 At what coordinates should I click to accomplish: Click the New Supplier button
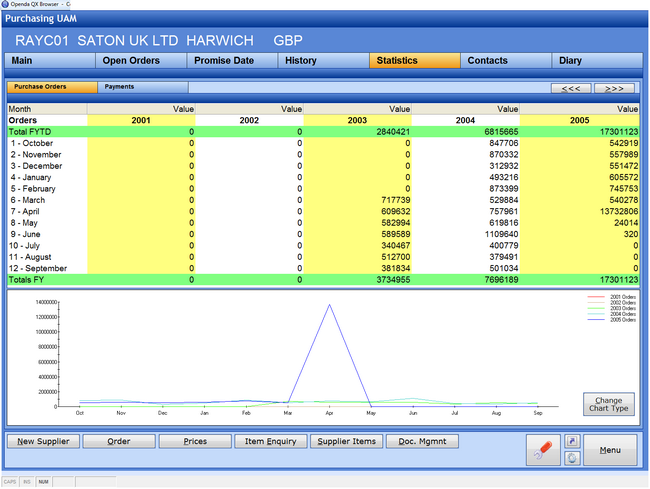pyautogui.click(x=43, y=441)
